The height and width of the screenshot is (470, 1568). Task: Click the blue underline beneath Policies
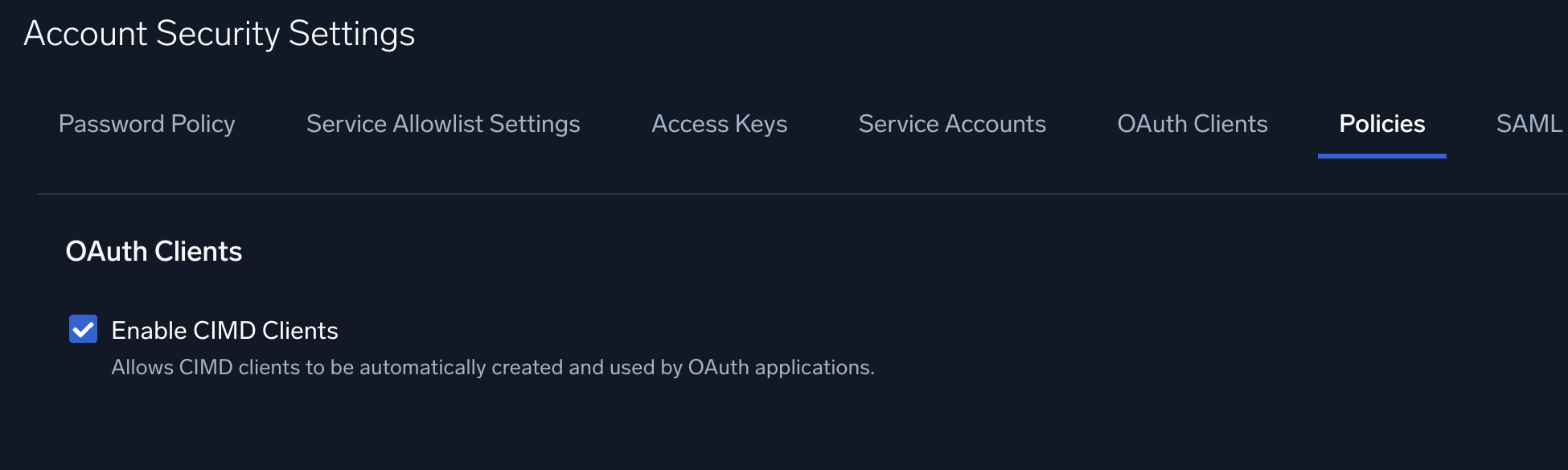click(1382, 156)
